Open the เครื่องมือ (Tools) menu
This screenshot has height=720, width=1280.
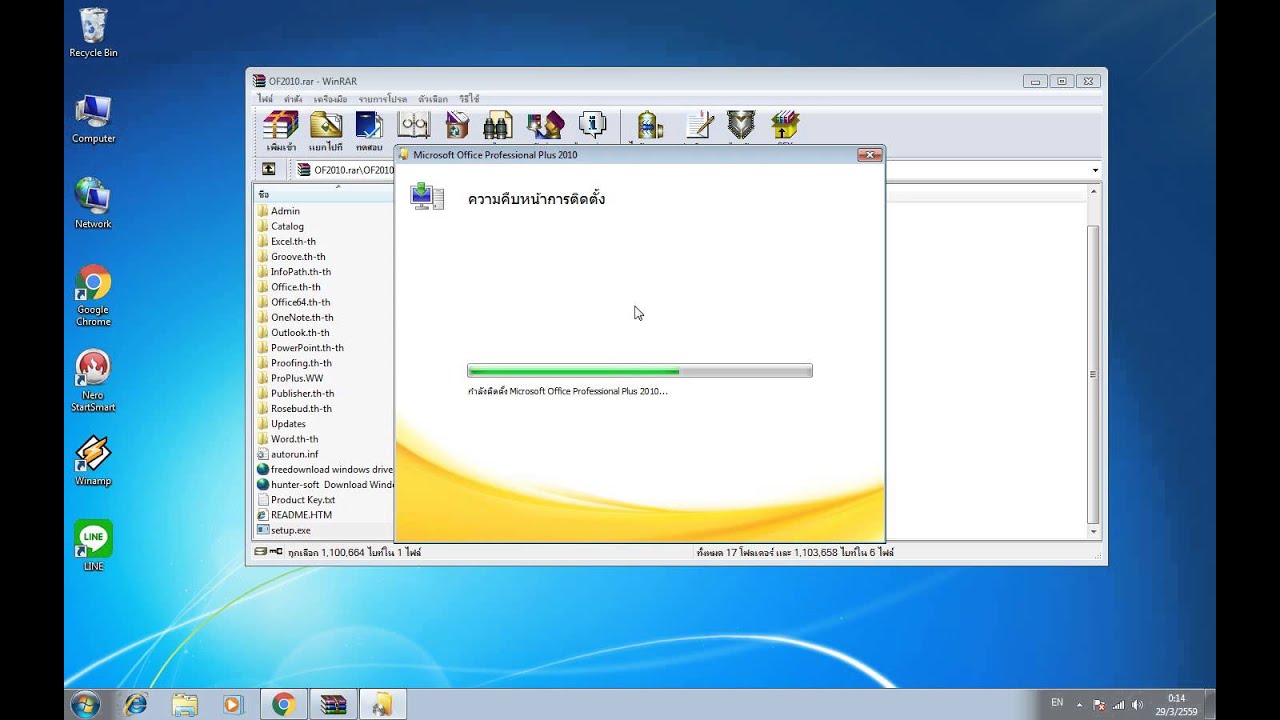point(330,99)
